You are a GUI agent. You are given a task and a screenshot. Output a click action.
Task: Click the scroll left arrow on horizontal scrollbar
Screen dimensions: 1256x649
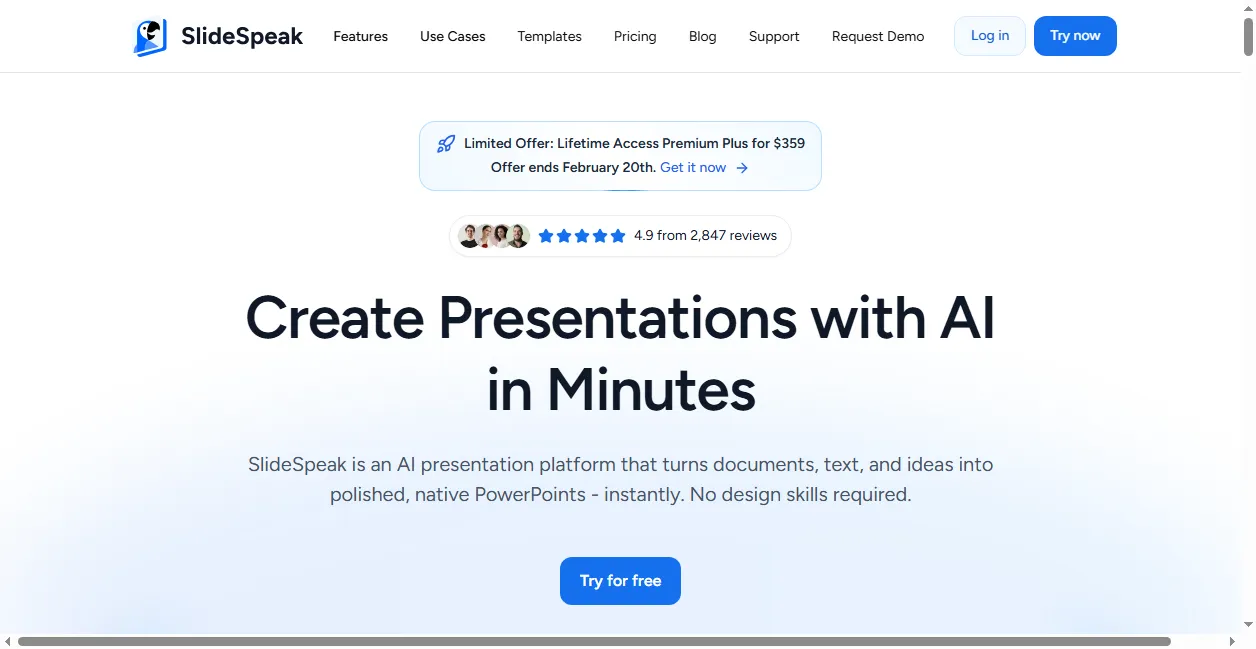tap(8, 641)
